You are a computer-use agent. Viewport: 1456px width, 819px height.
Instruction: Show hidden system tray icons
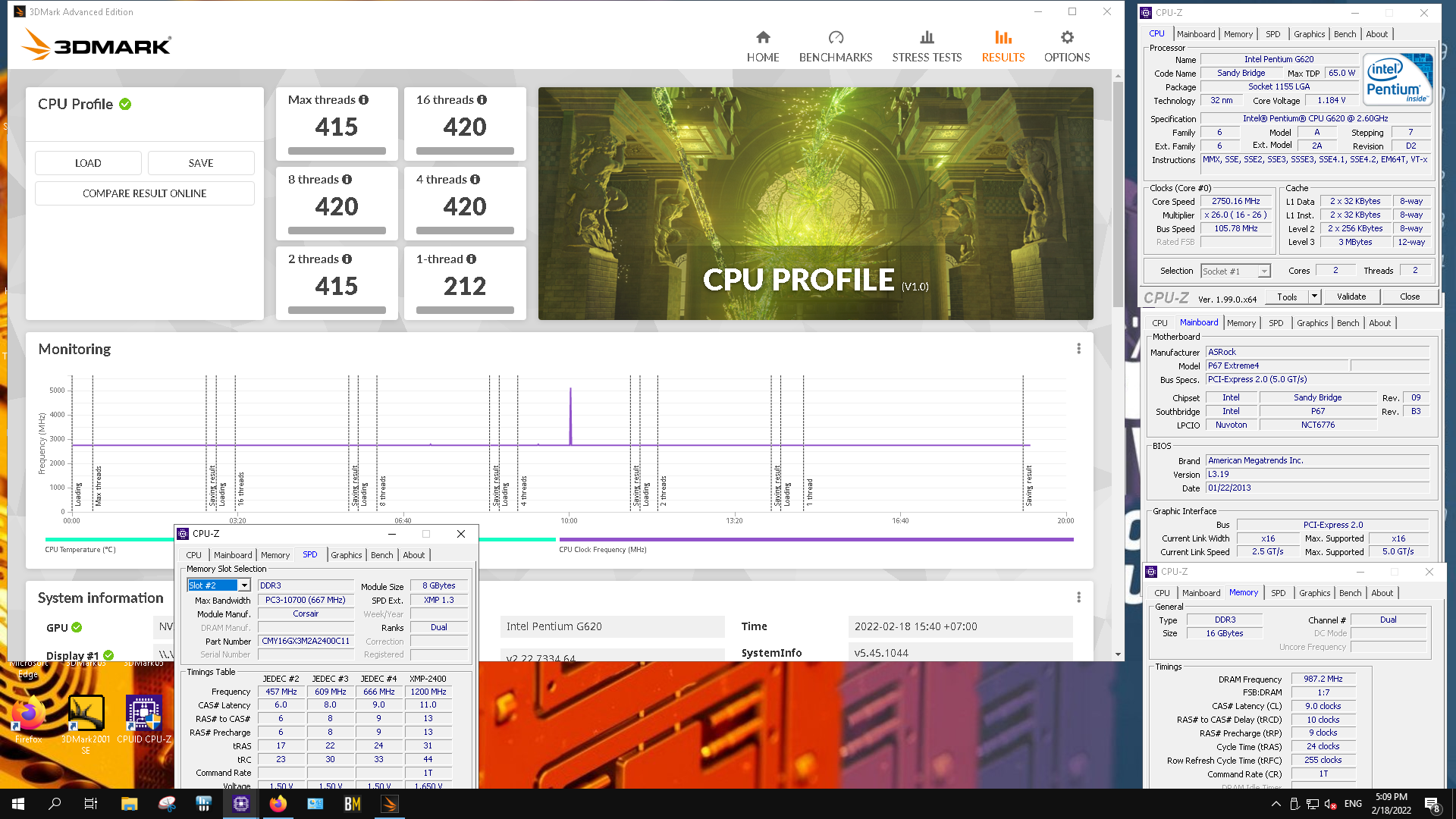pyautogui.click(x=1276, y=804)
